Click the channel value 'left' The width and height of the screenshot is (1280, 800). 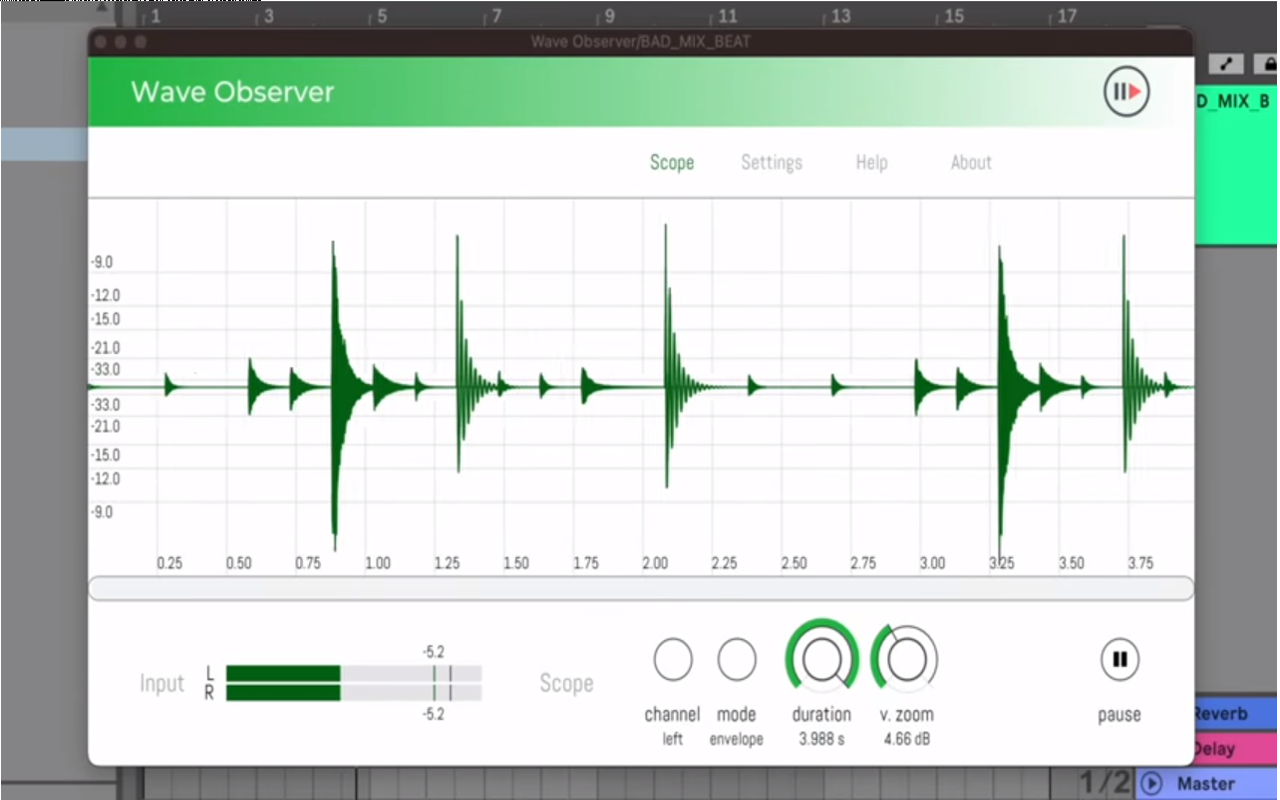(x=673, y=739)
